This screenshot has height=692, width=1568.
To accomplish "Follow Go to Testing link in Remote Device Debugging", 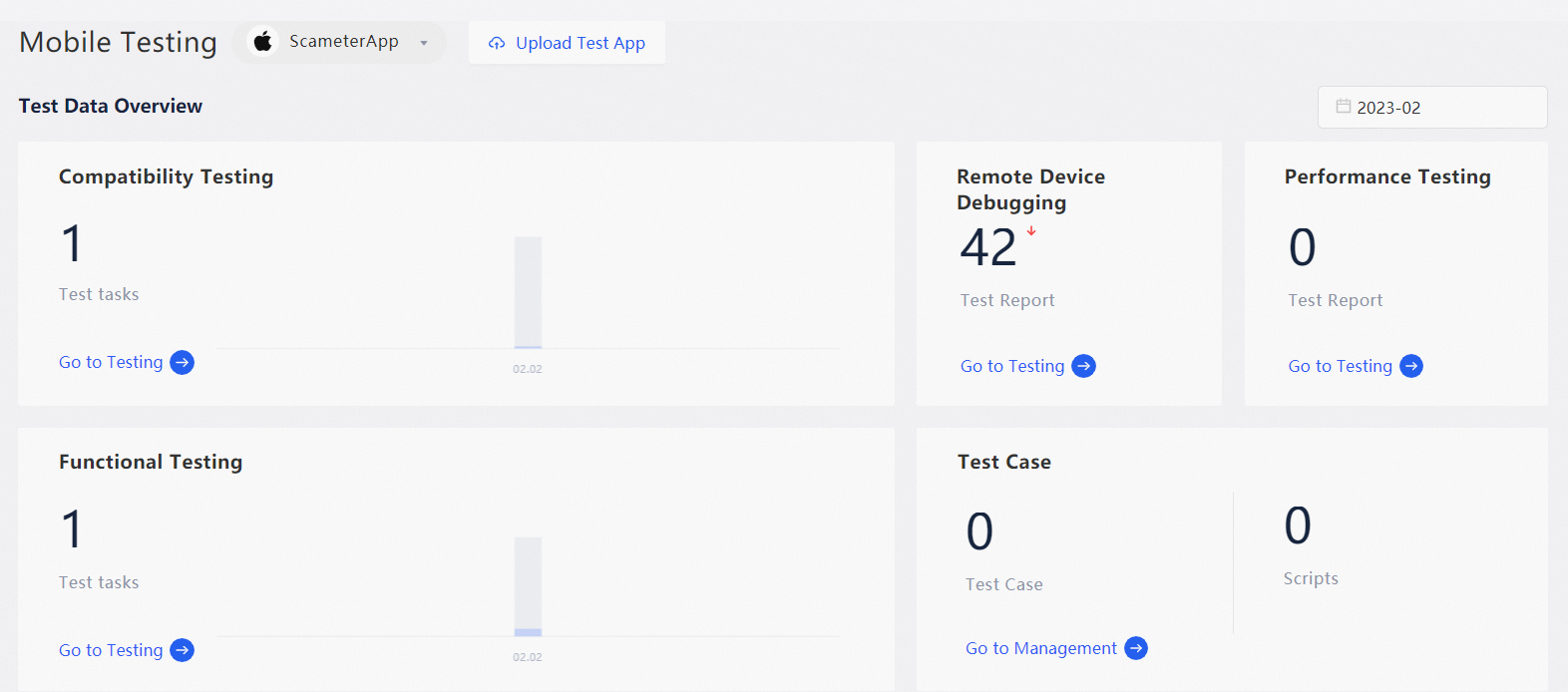I will point(1012,366).
